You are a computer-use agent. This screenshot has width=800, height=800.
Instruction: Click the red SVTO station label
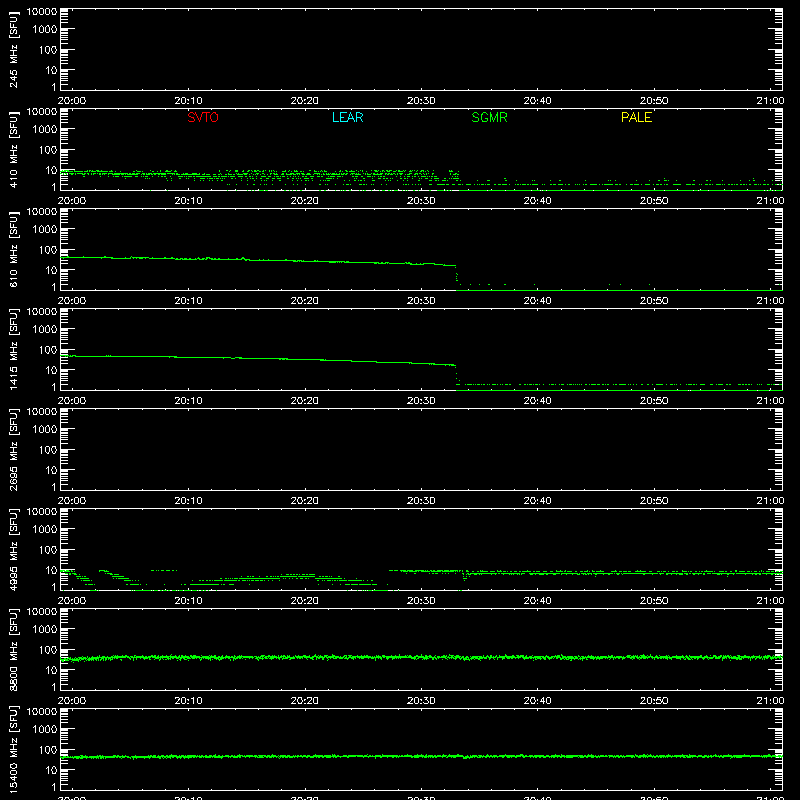(203, 117)
